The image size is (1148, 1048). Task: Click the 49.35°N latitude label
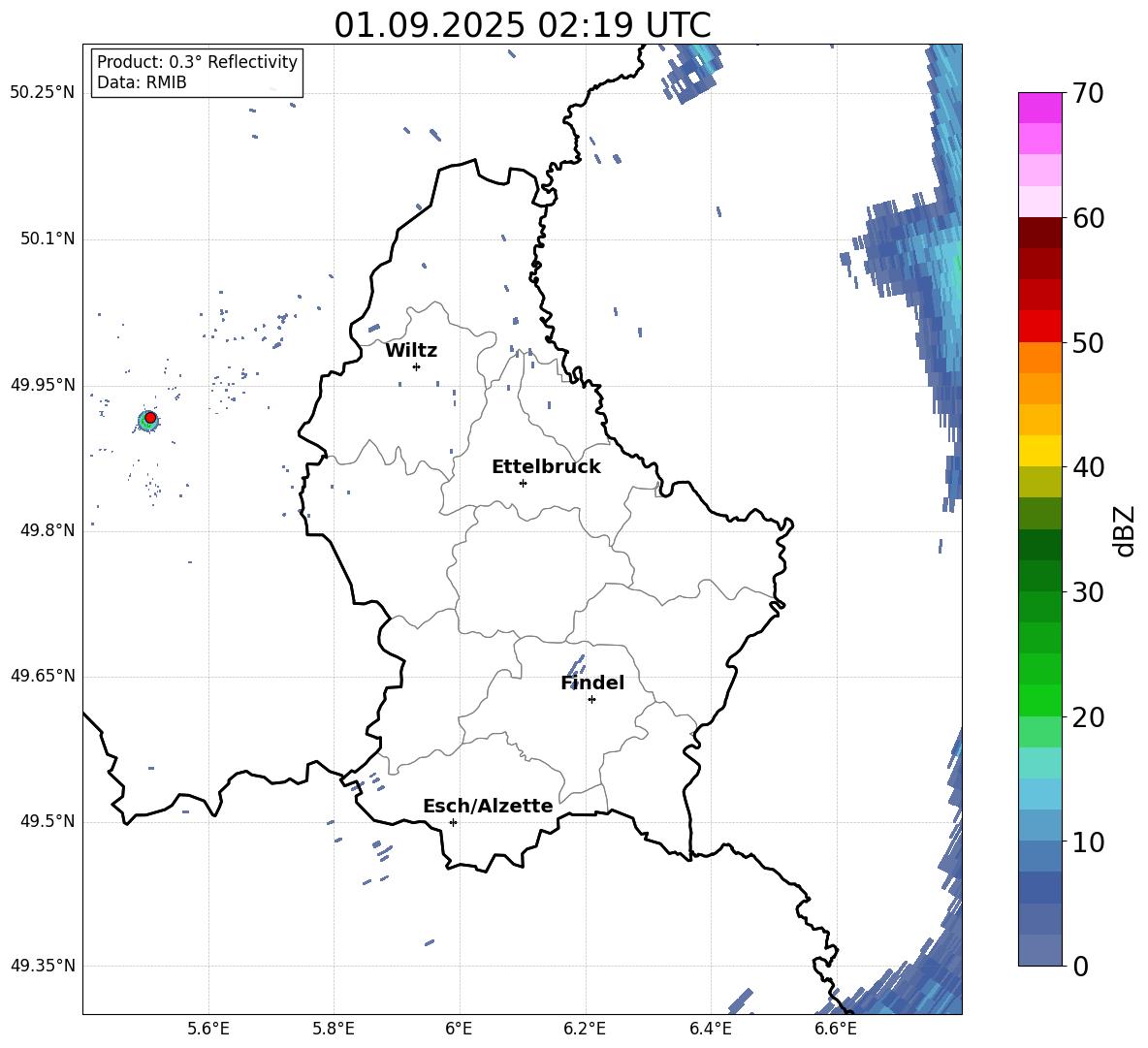43,966
